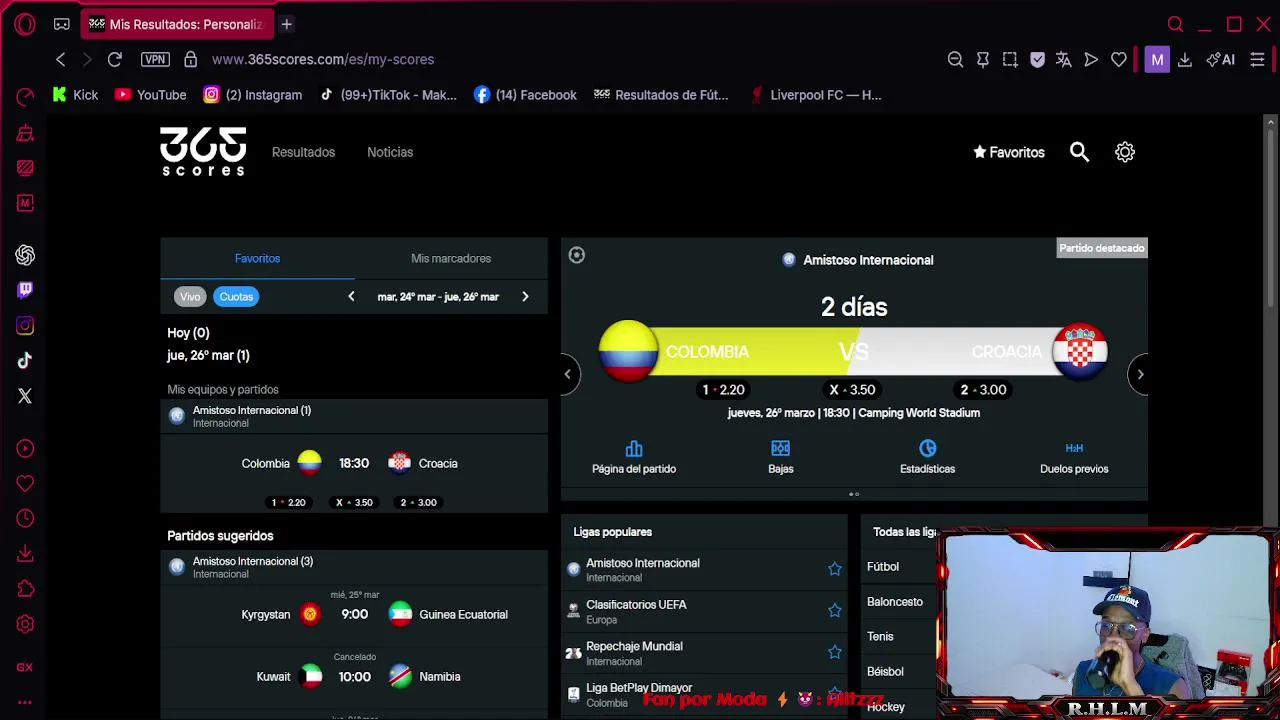Viewport: 1280px width, 720px height.
Task: Open Favoritos with star in header
Action: [1009, 152]
